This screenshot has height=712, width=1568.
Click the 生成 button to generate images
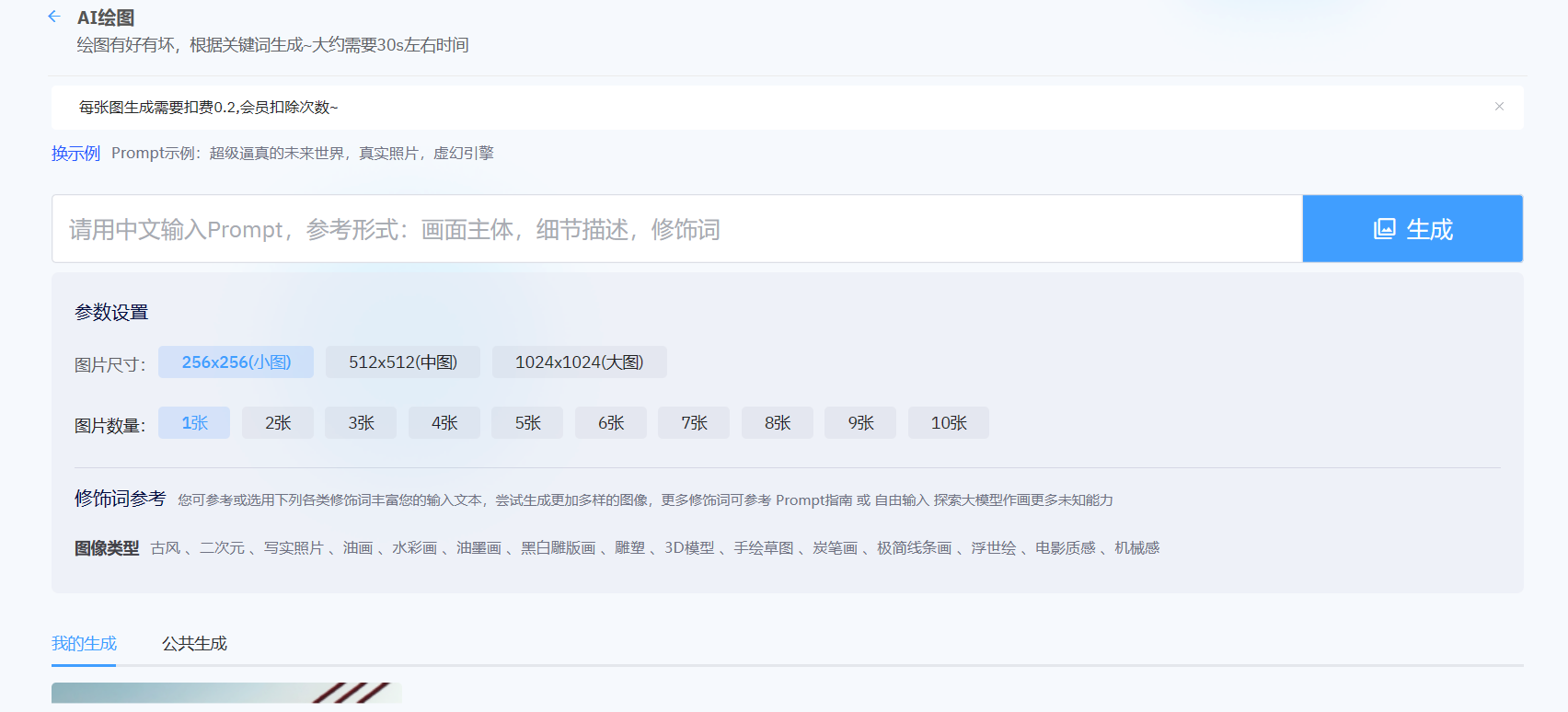(x=1412, y=229)
